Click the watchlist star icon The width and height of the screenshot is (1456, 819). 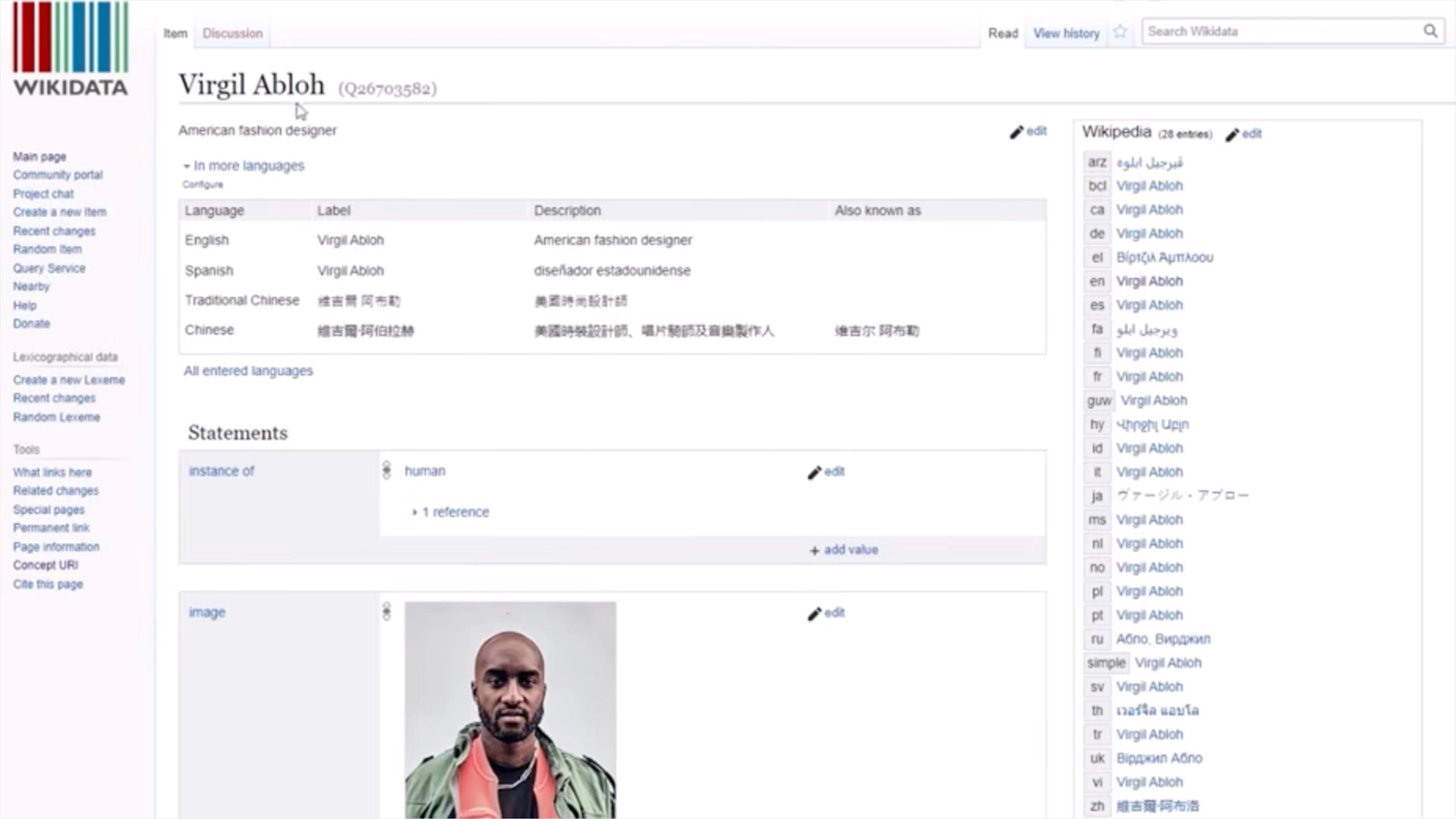tap(1120, 31)
